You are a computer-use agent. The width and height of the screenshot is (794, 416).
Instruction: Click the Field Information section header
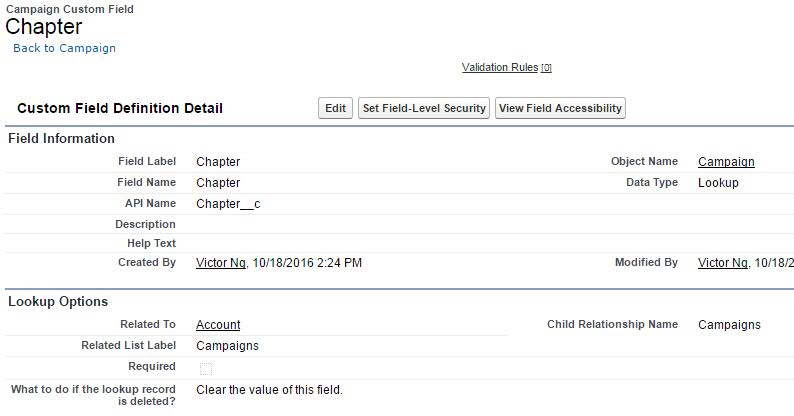(x=61, y=139)
